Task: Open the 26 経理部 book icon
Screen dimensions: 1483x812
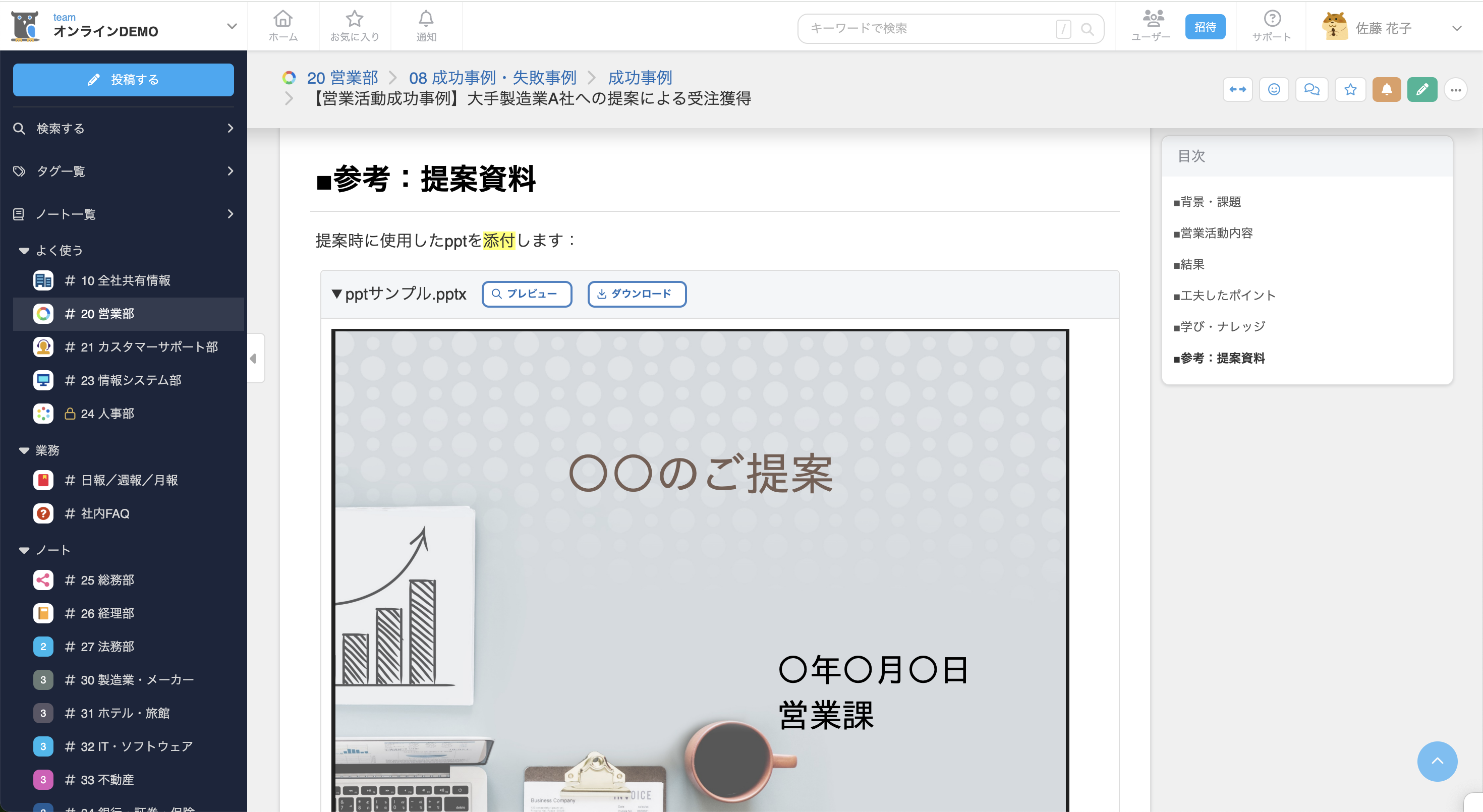Action: [x=43, y=613]
